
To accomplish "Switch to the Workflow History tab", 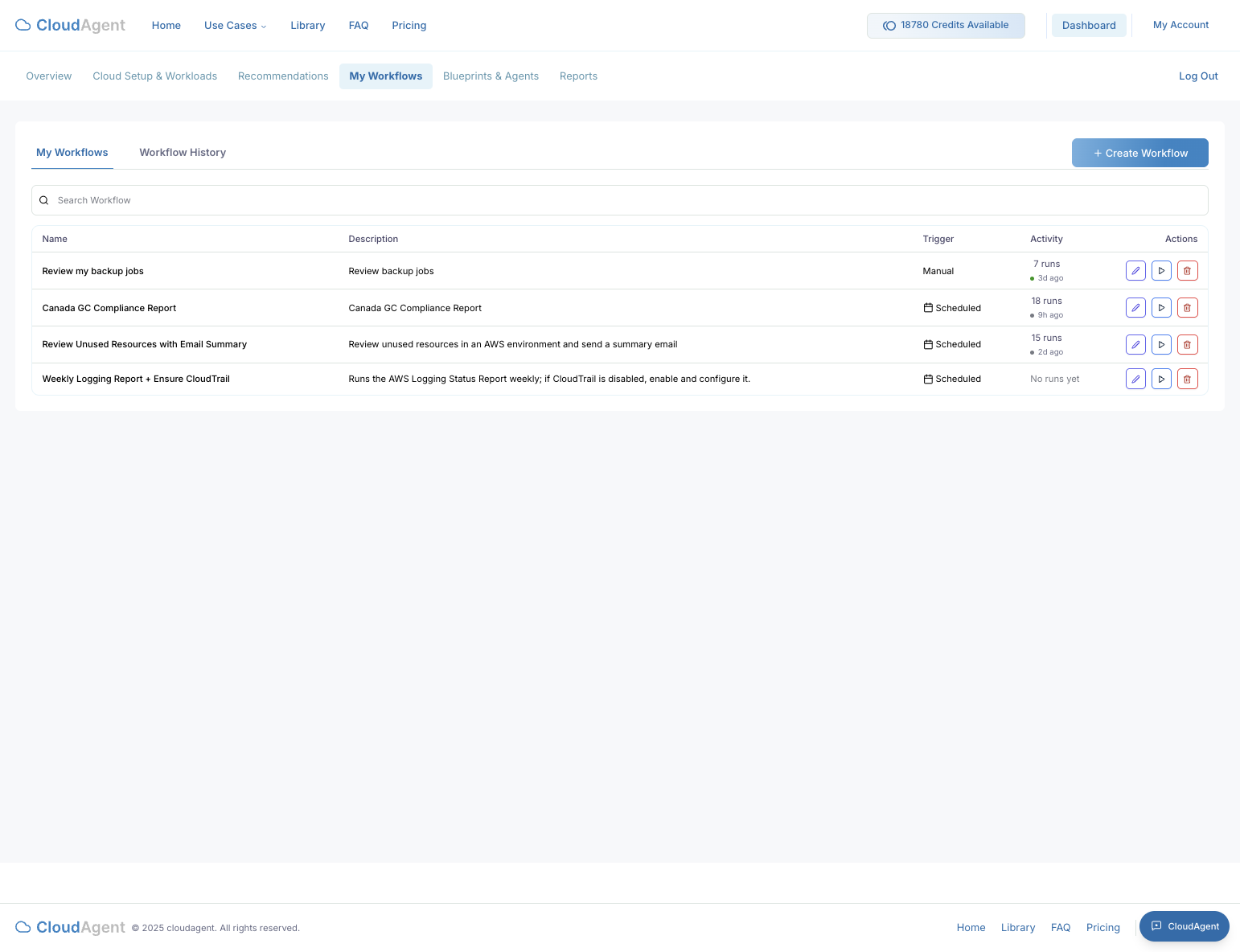I will click(x=182, y=152).
